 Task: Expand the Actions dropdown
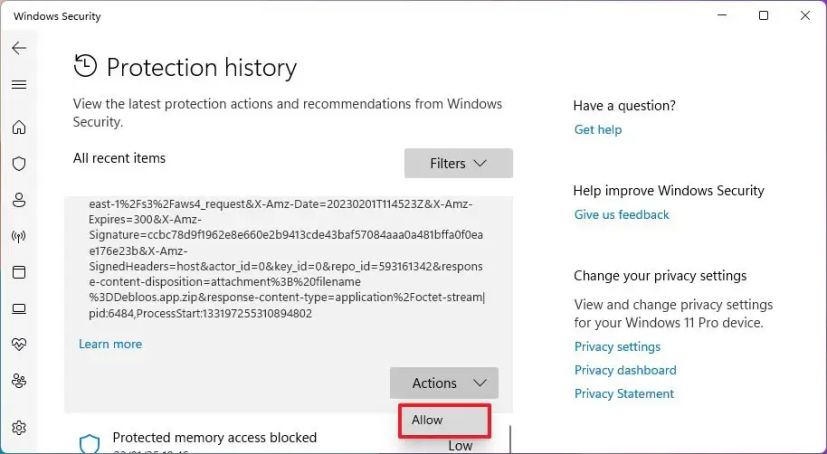(x=444, y=383)
